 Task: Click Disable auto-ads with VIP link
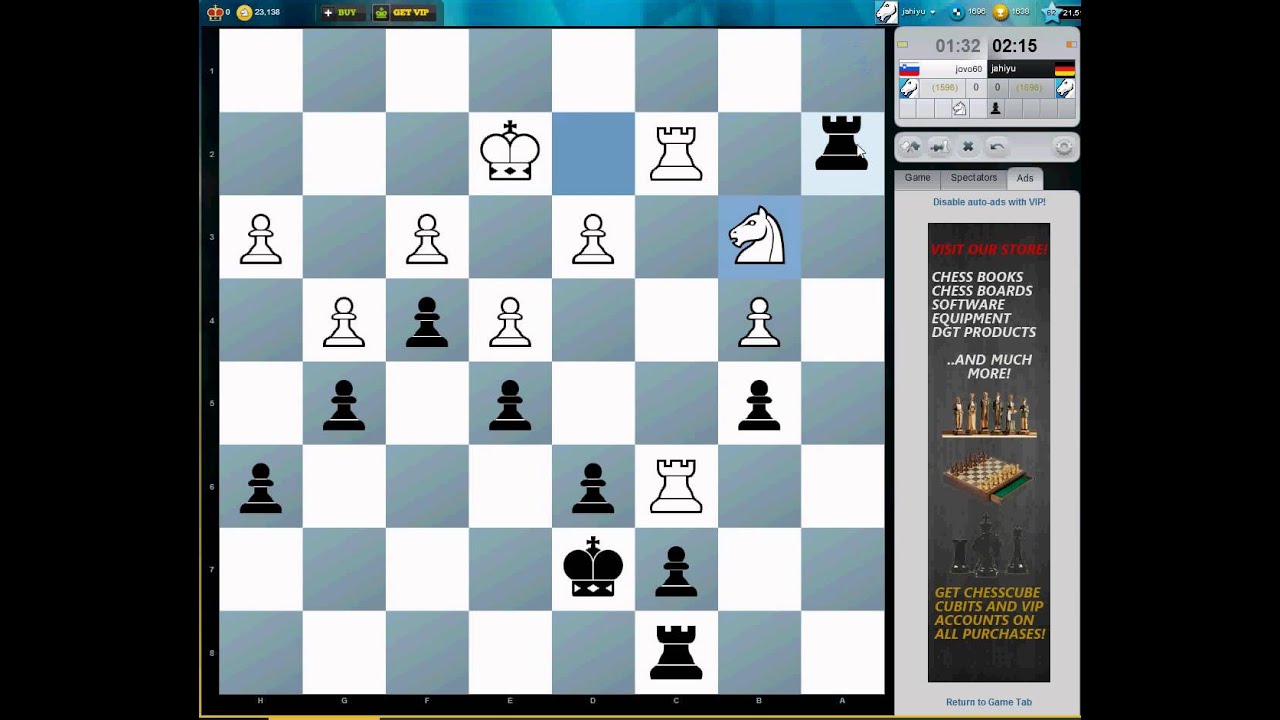989,202
